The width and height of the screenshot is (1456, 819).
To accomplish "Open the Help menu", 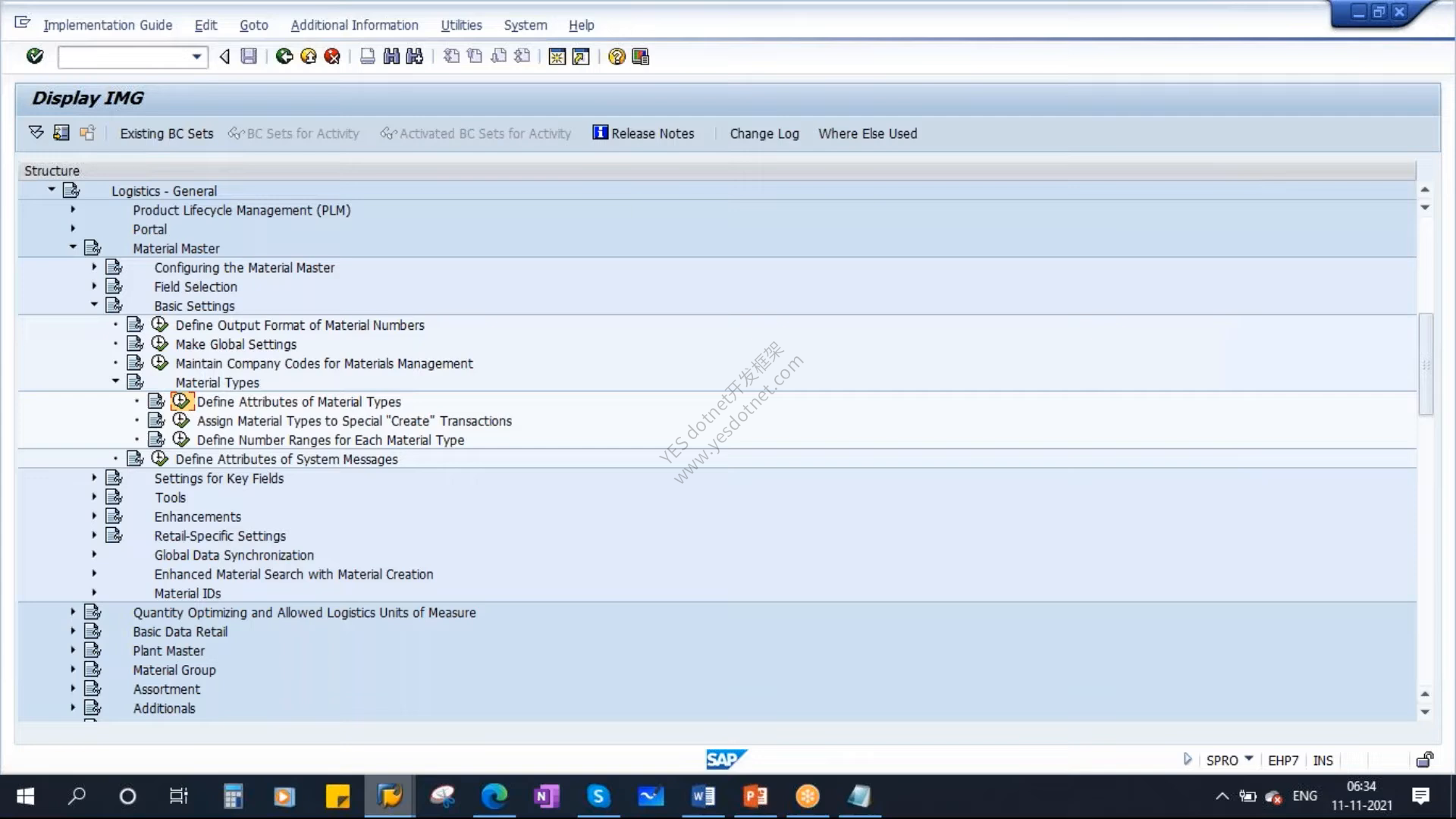I will pos(582,25).
